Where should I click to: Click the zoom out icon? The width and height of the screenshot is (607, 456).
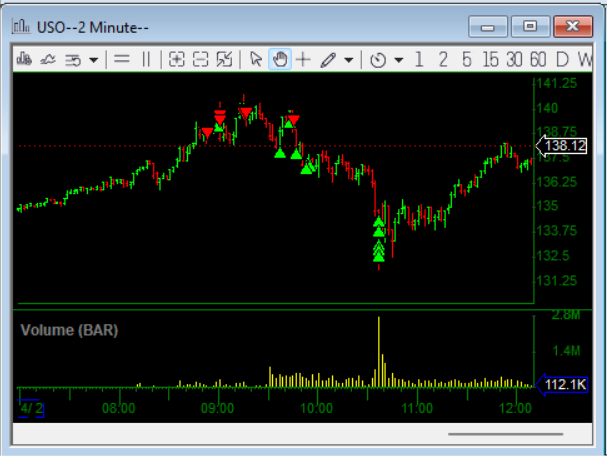point(201,60)
